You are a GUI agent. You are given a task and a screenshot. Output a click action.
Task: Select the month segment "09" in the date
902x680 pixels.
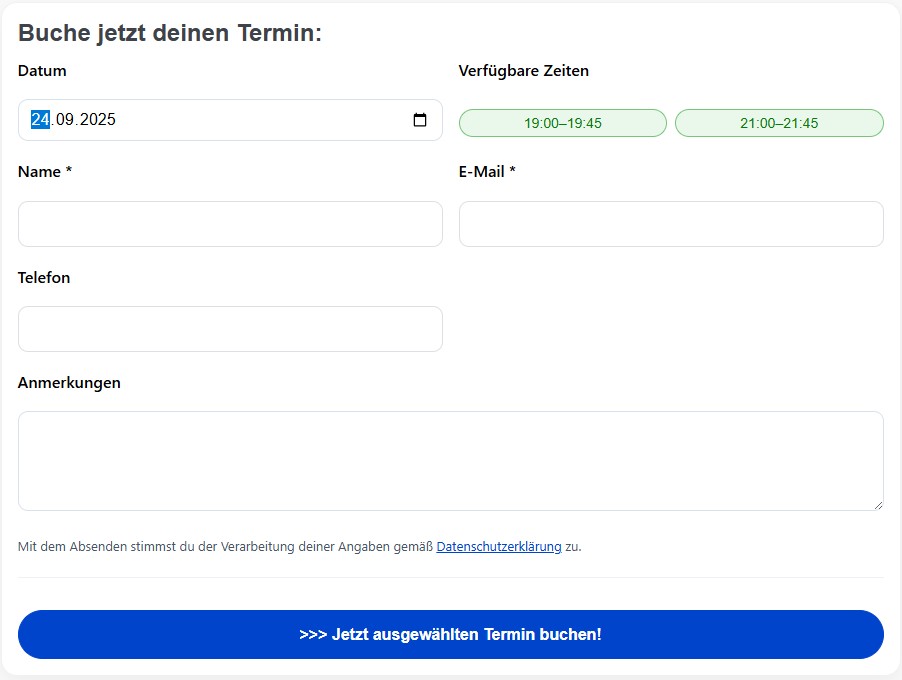pos(66,120)
